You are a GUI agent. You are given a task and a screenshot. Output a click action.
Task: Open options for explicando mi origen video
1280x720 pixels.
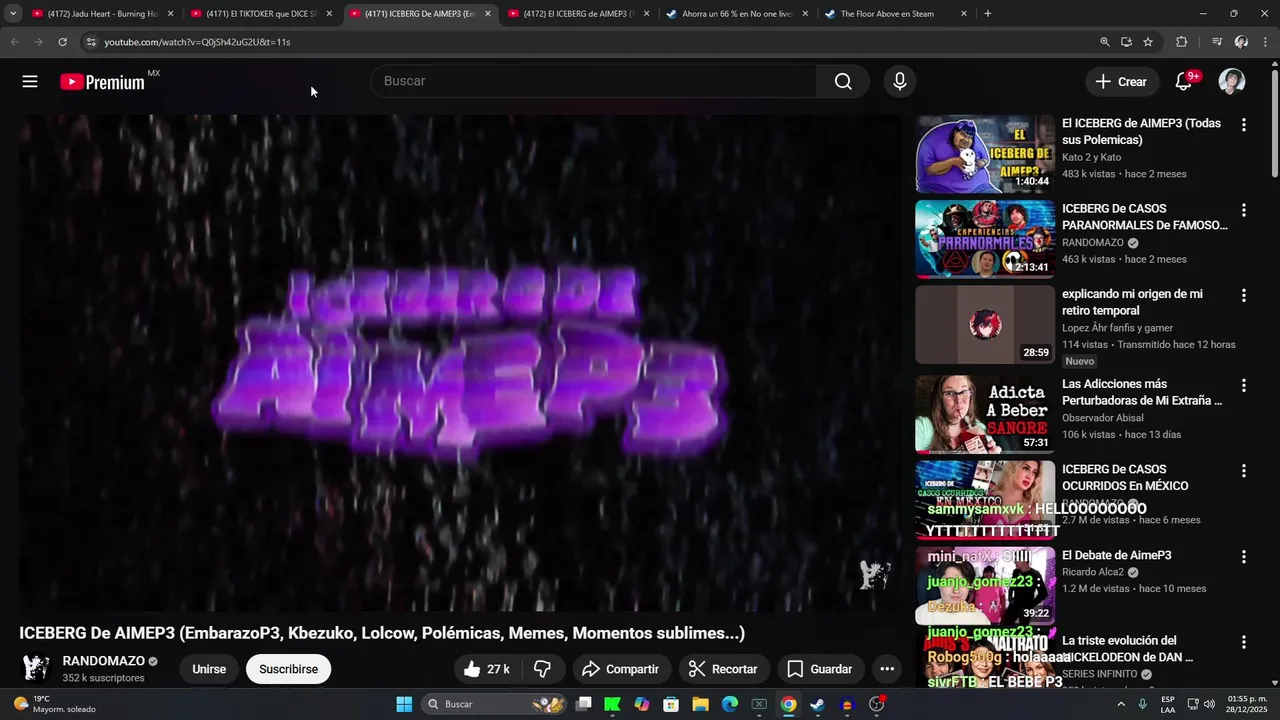click(1244, 296)
